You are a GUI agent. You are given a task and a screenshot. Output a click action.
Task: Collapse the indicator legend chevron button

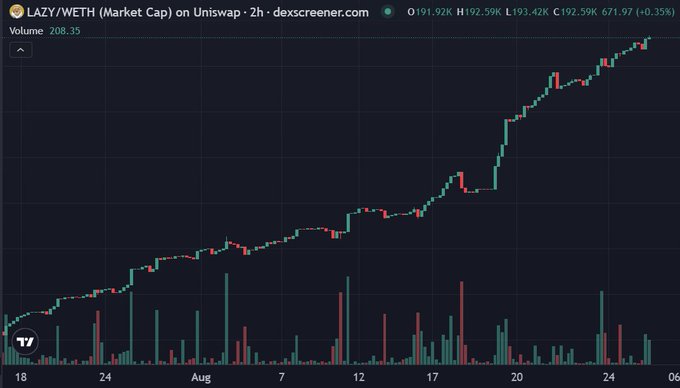pos(20,50)
